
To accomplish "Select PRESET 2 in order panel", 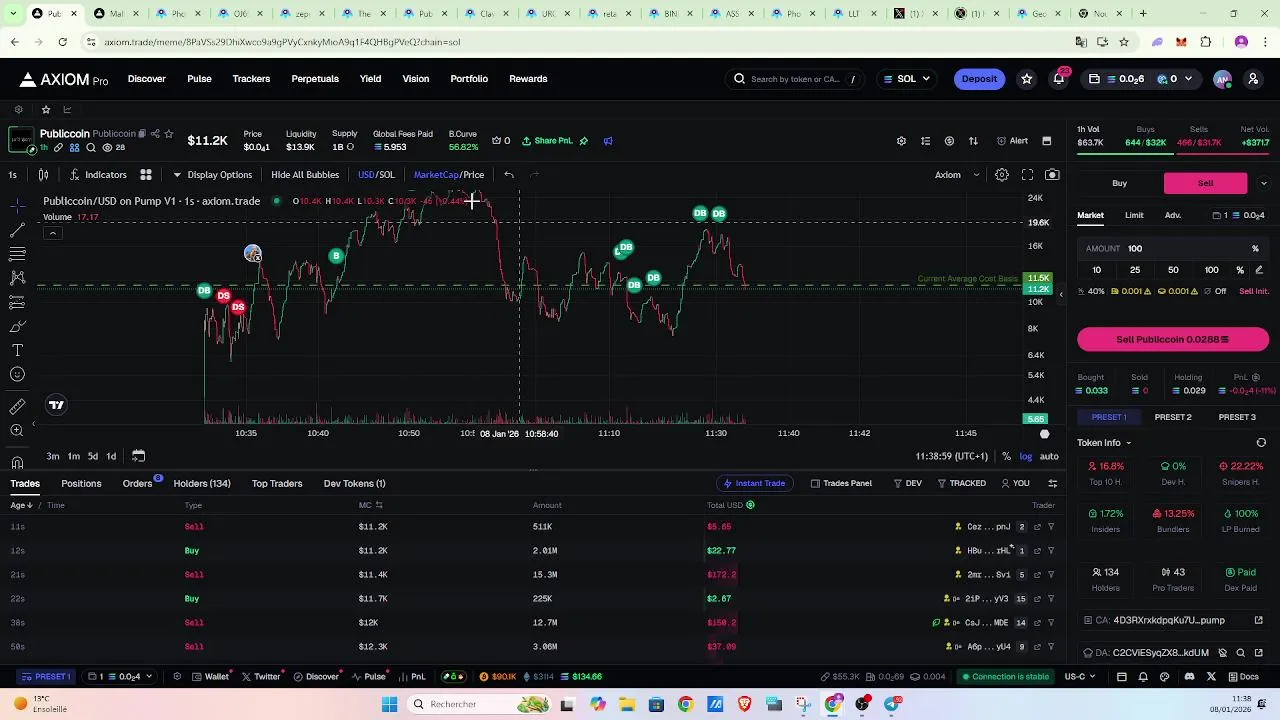I will [x=1173, y=417].
